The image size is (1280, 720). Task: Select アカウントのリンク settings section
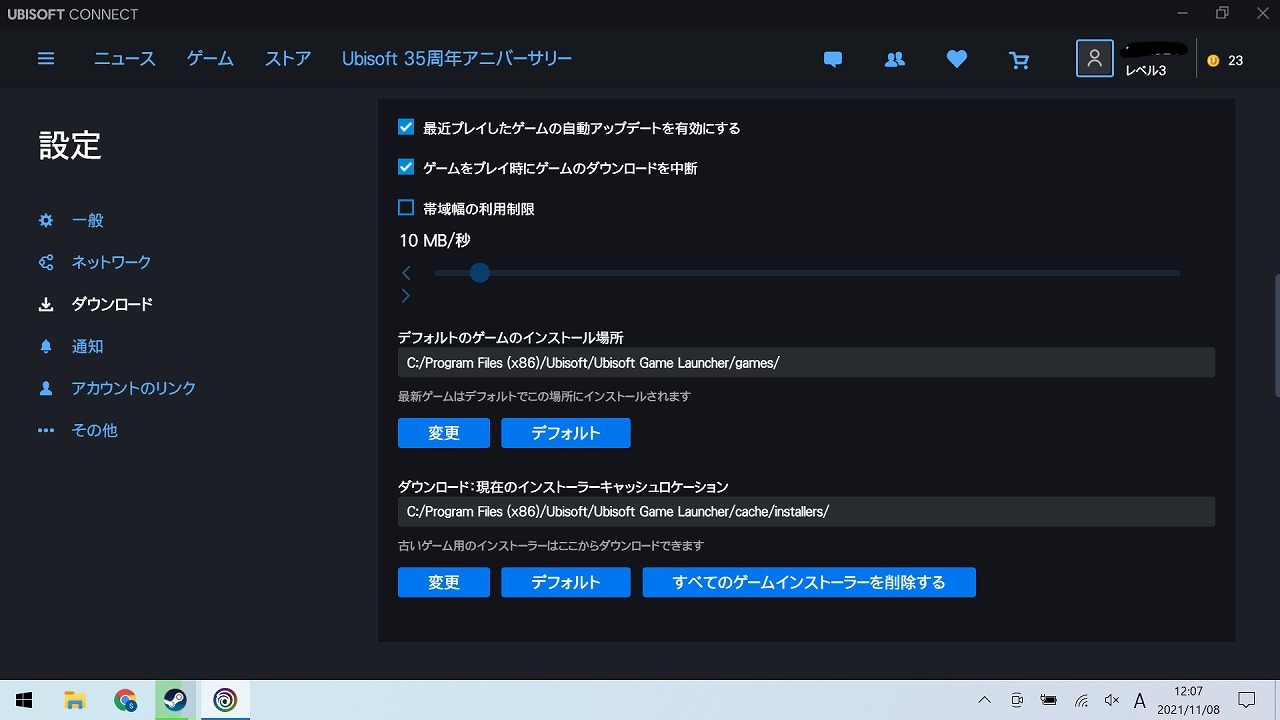(134, 388)
